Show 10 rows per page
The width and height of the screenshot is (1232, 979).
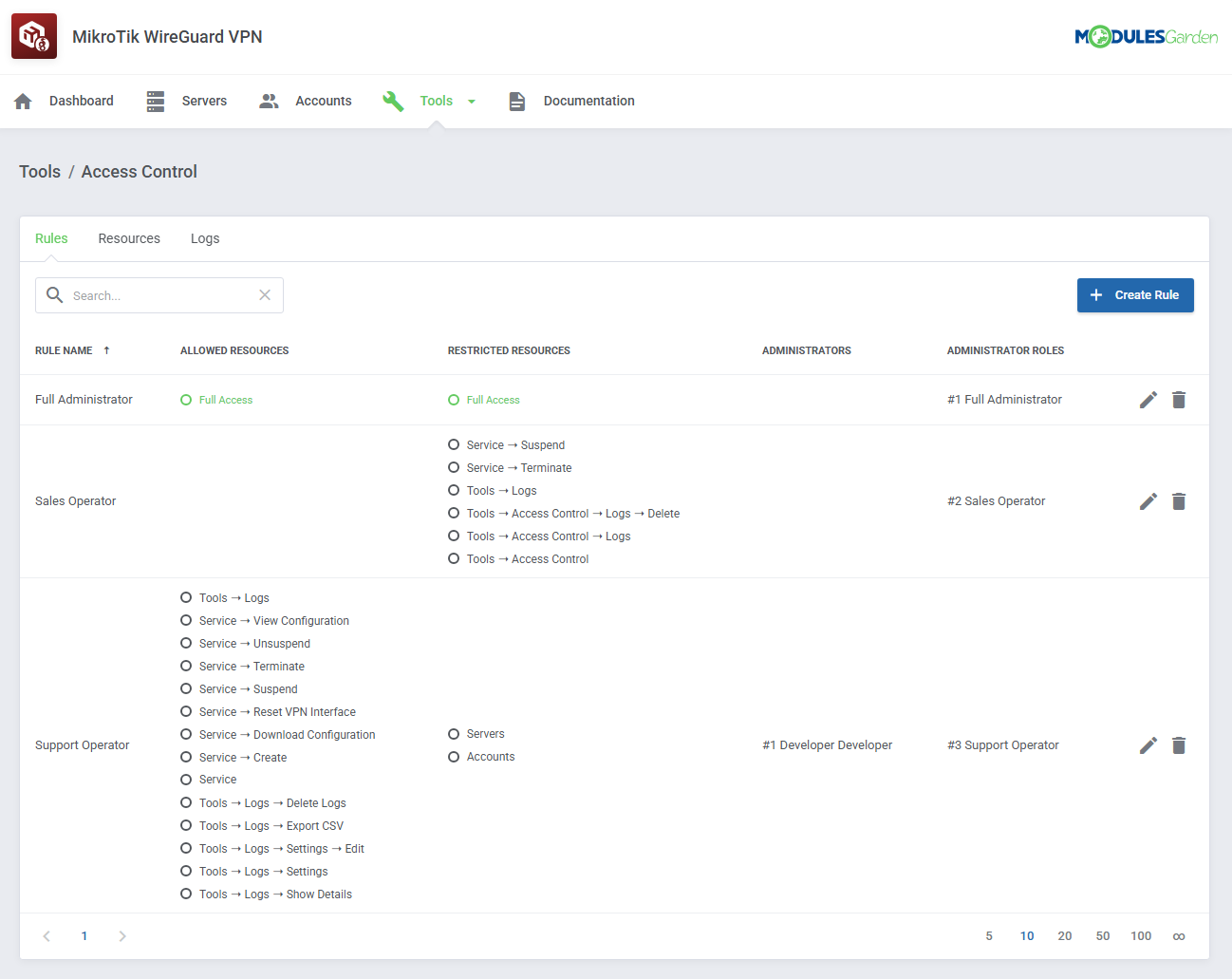pos(1027,936)
